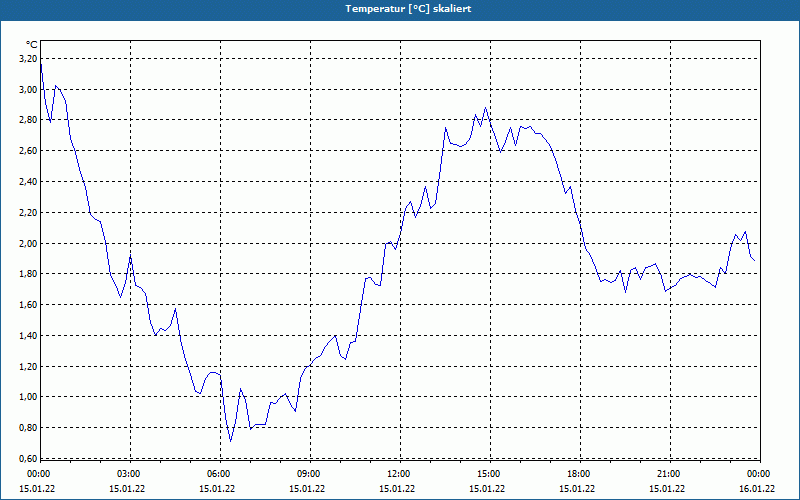
Task: Click the 'Temperatur [°C] skaliert' chart title
Action: pyautogui.click(x=408, y=9)
